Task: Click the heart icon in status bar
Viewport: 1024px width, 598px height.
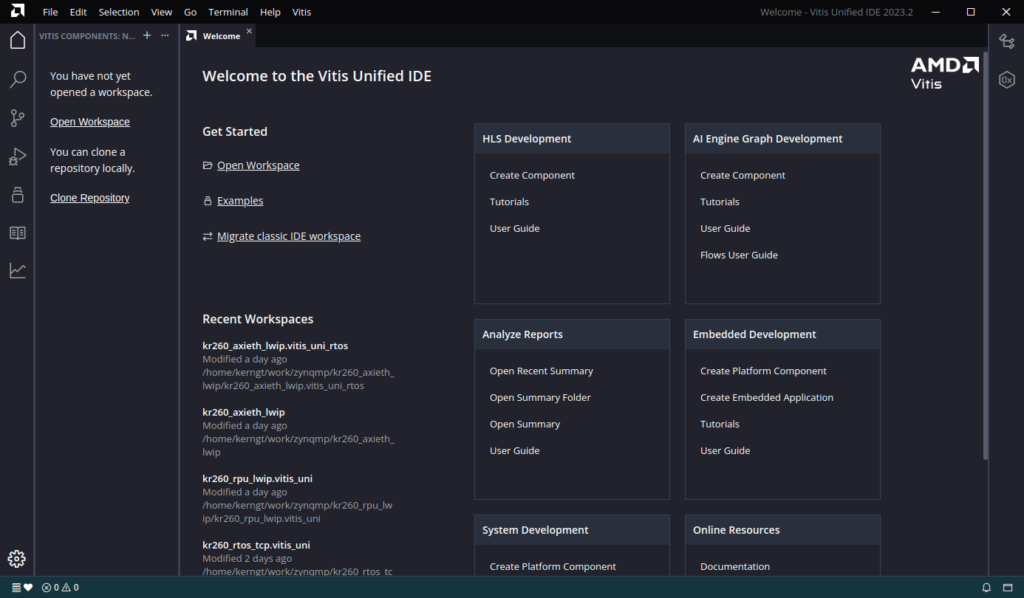Action: point(28,588)
